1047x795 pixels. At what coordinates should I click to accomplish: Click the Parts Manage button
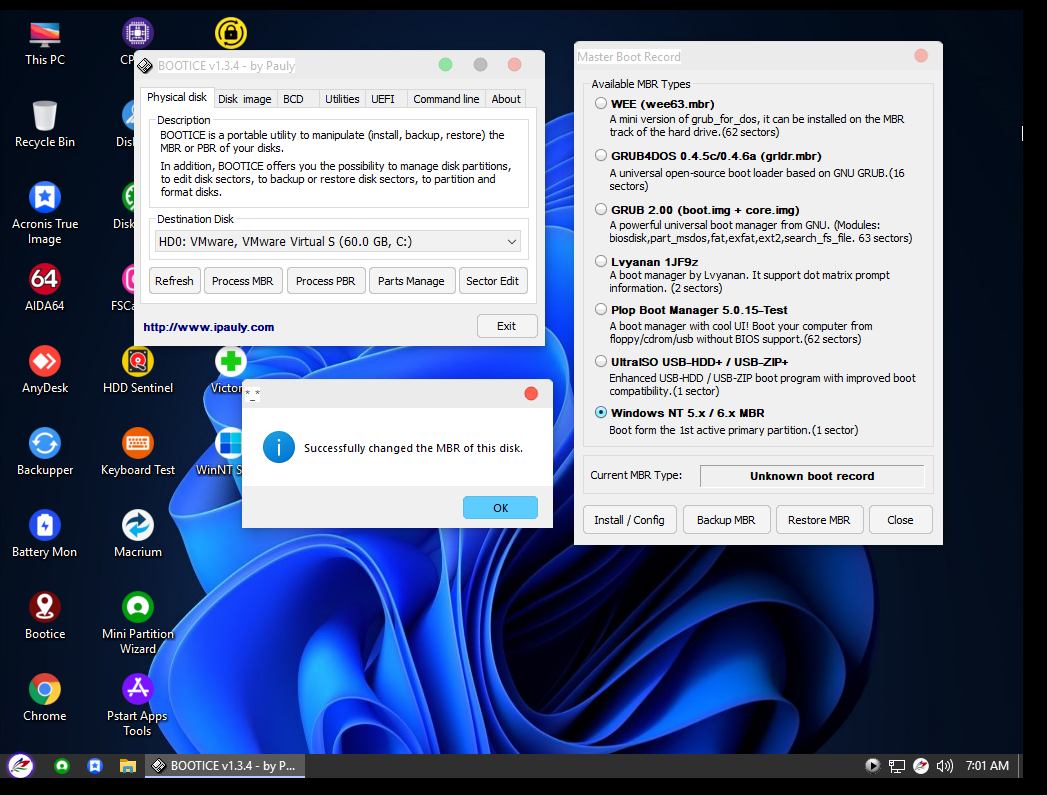click(x=411, y=281)
